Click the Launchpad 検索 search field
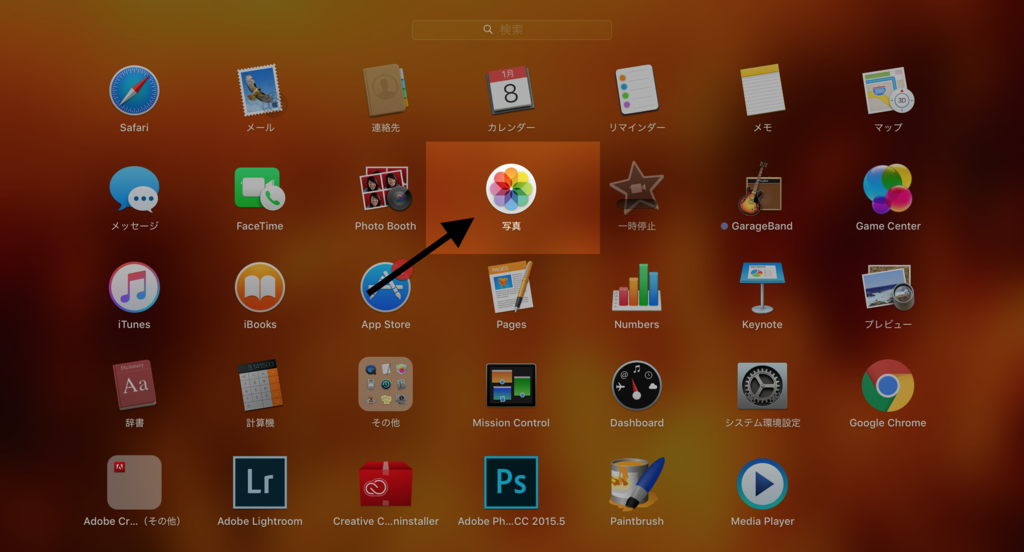Viewport: 1024px width, 552px height. coord(511,29)
